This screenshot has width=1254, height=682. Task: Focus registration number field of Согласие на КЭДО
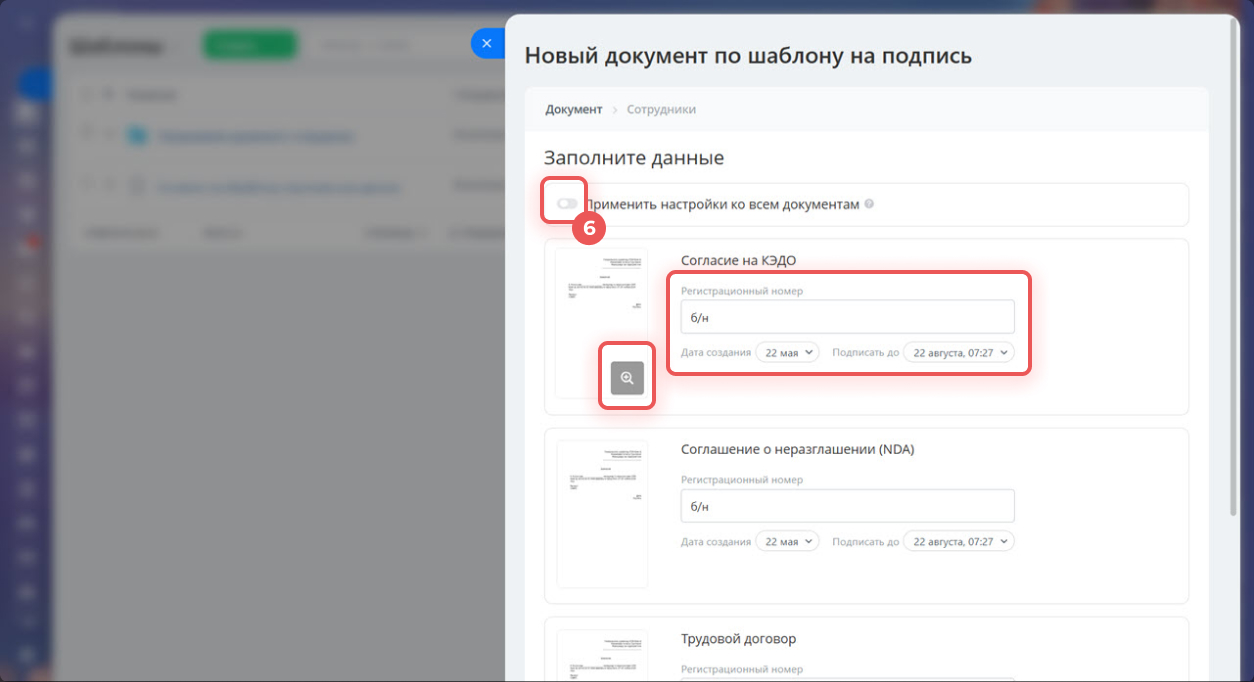tap(847, 317)
